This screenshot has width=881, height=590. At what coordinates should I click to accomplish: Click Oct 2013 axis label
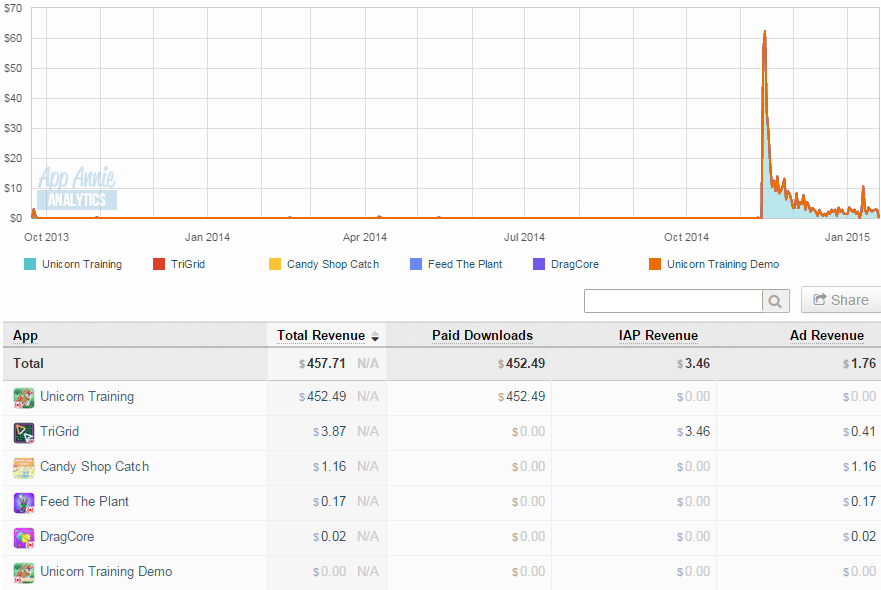pyautogui.click(x=46, y=237)
